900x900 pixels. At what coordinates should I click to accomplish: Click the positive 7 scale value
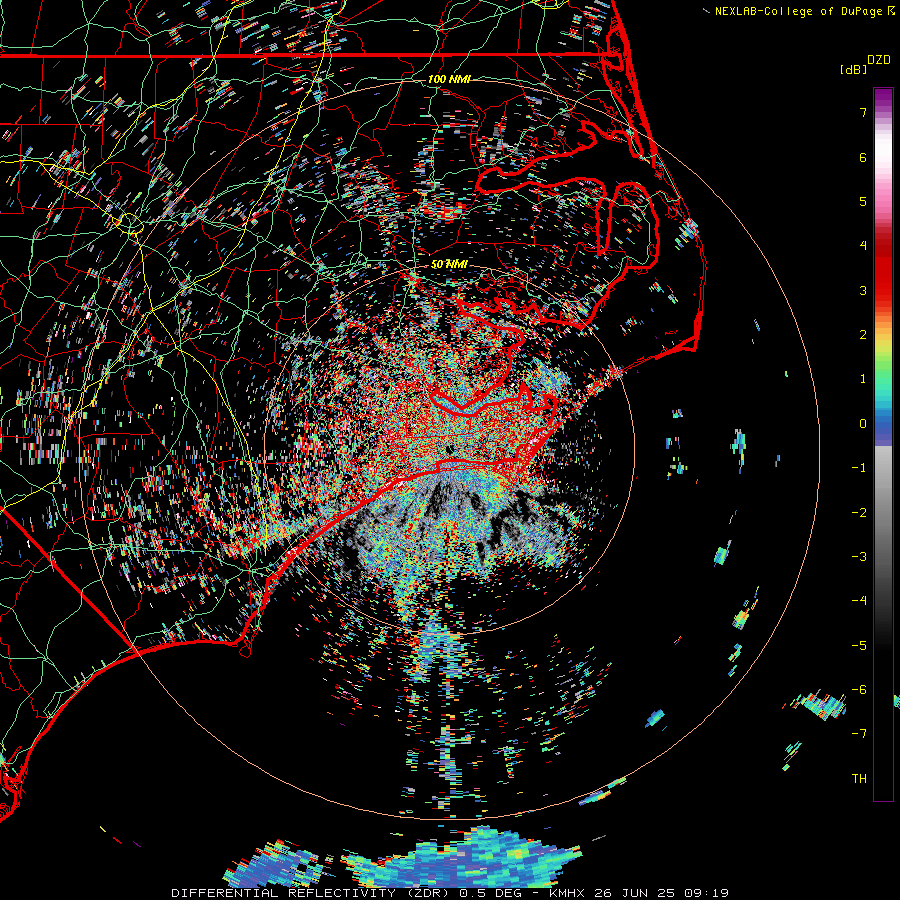pos(863,112)
